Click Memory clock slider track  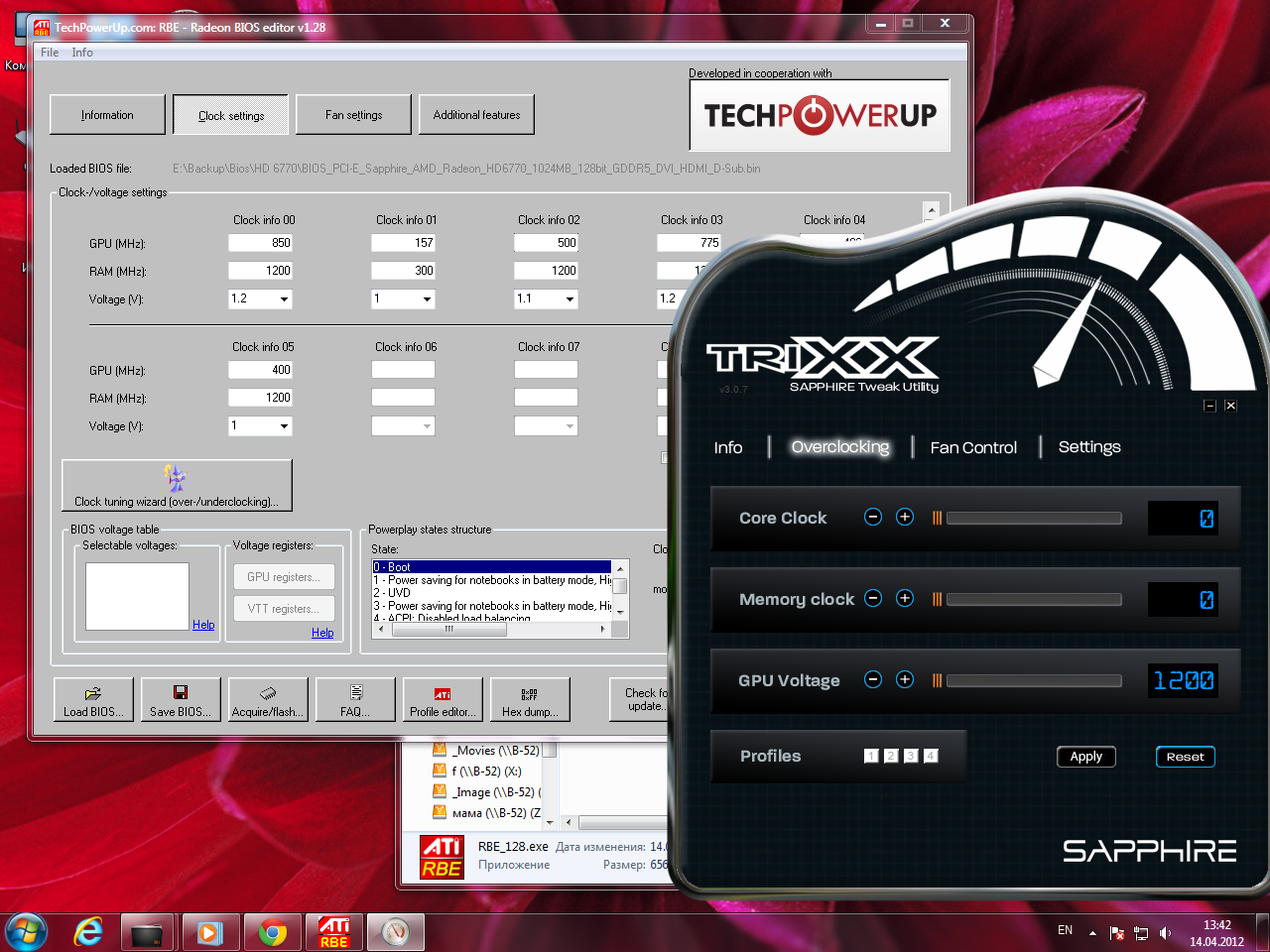(x=1034, y=599)
